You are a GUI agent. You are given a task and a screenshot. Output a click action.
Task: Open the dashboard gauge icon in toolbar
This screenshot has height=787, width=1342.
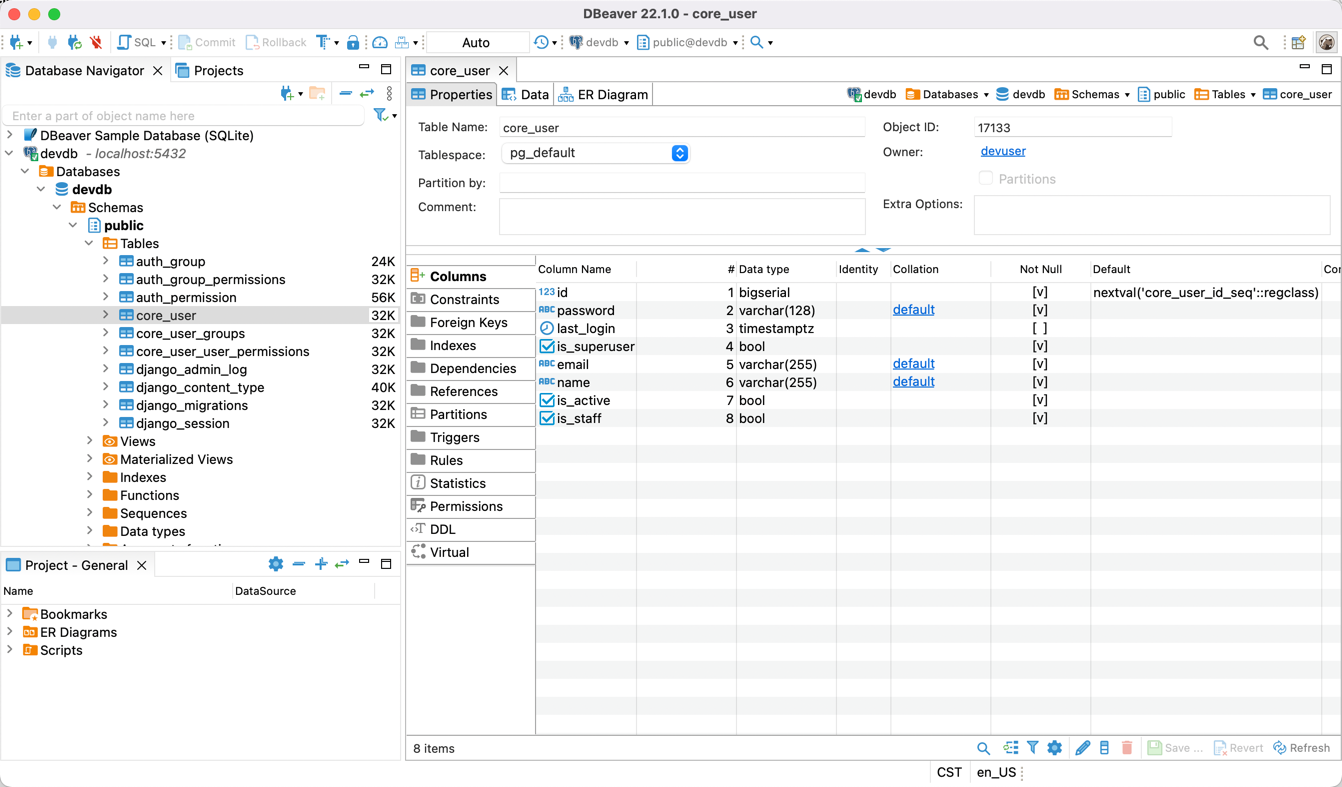click(x=380, y=42)
